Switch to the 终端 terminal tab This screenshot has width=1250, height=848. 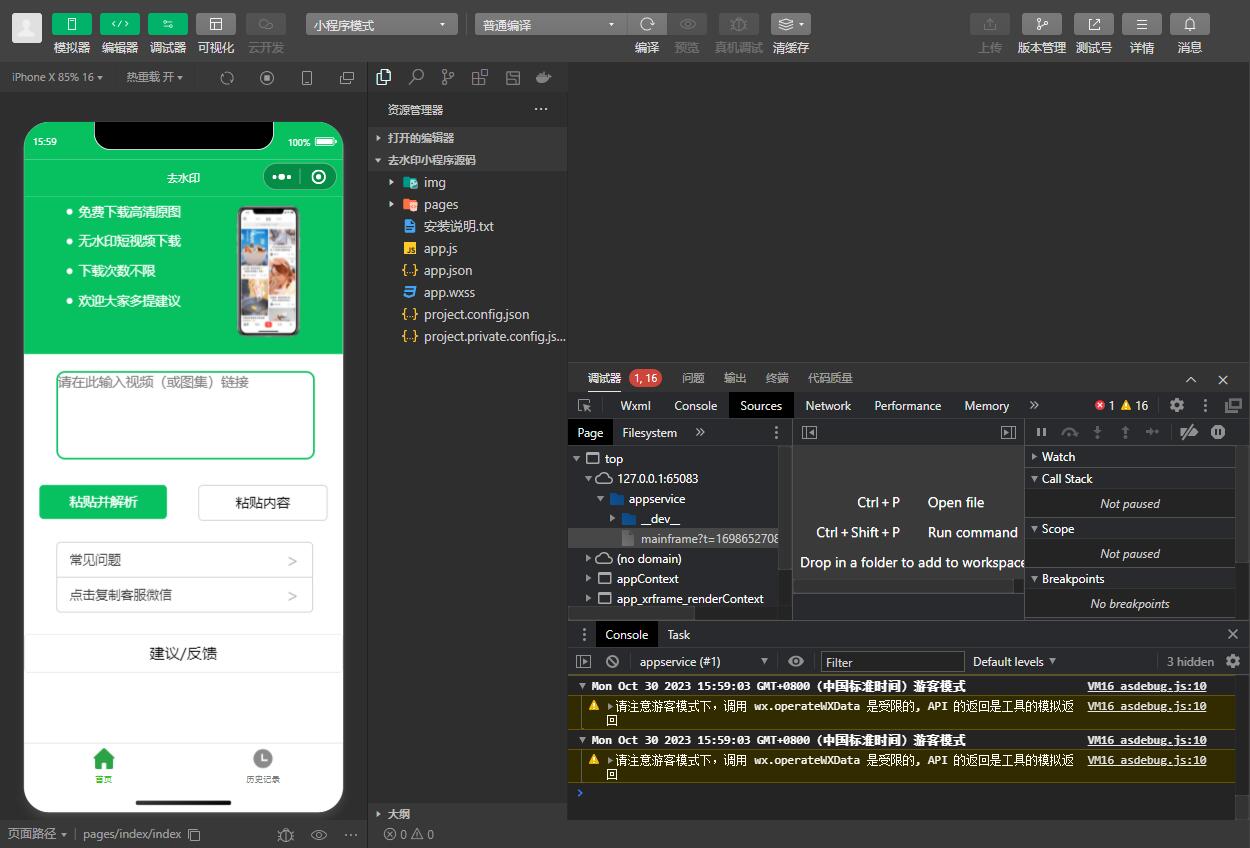(777, 378)
